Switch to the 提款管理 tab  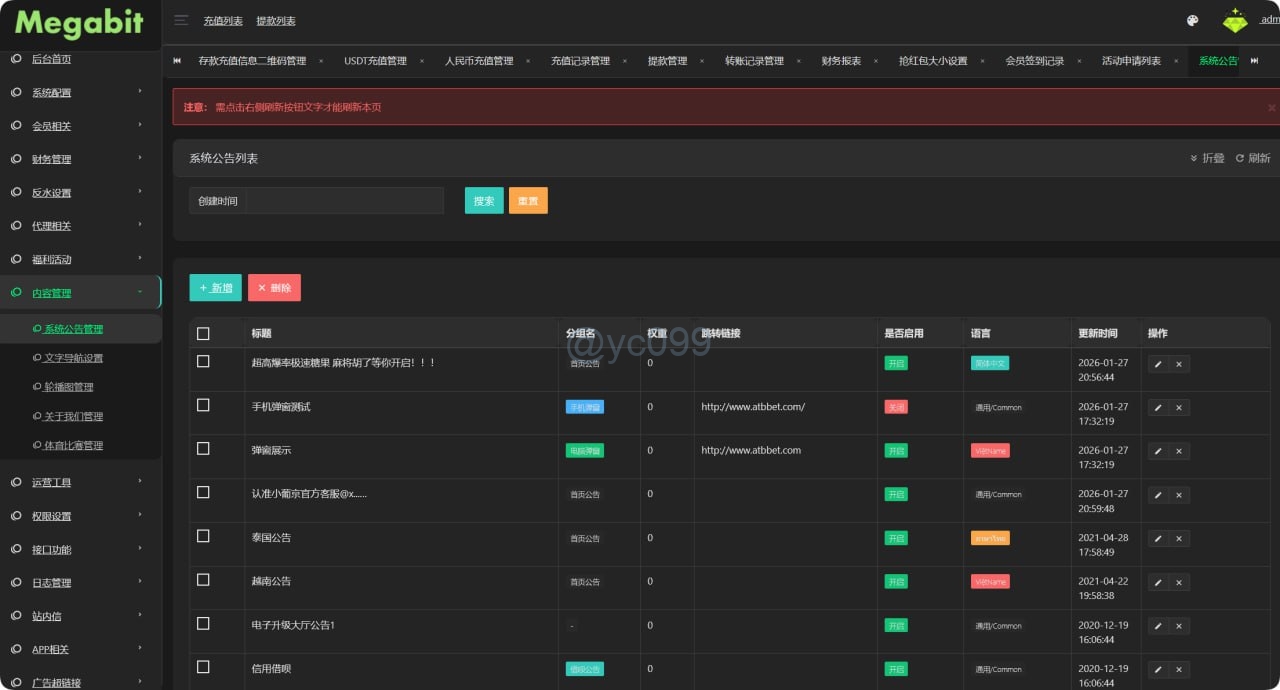pos(667,61)
